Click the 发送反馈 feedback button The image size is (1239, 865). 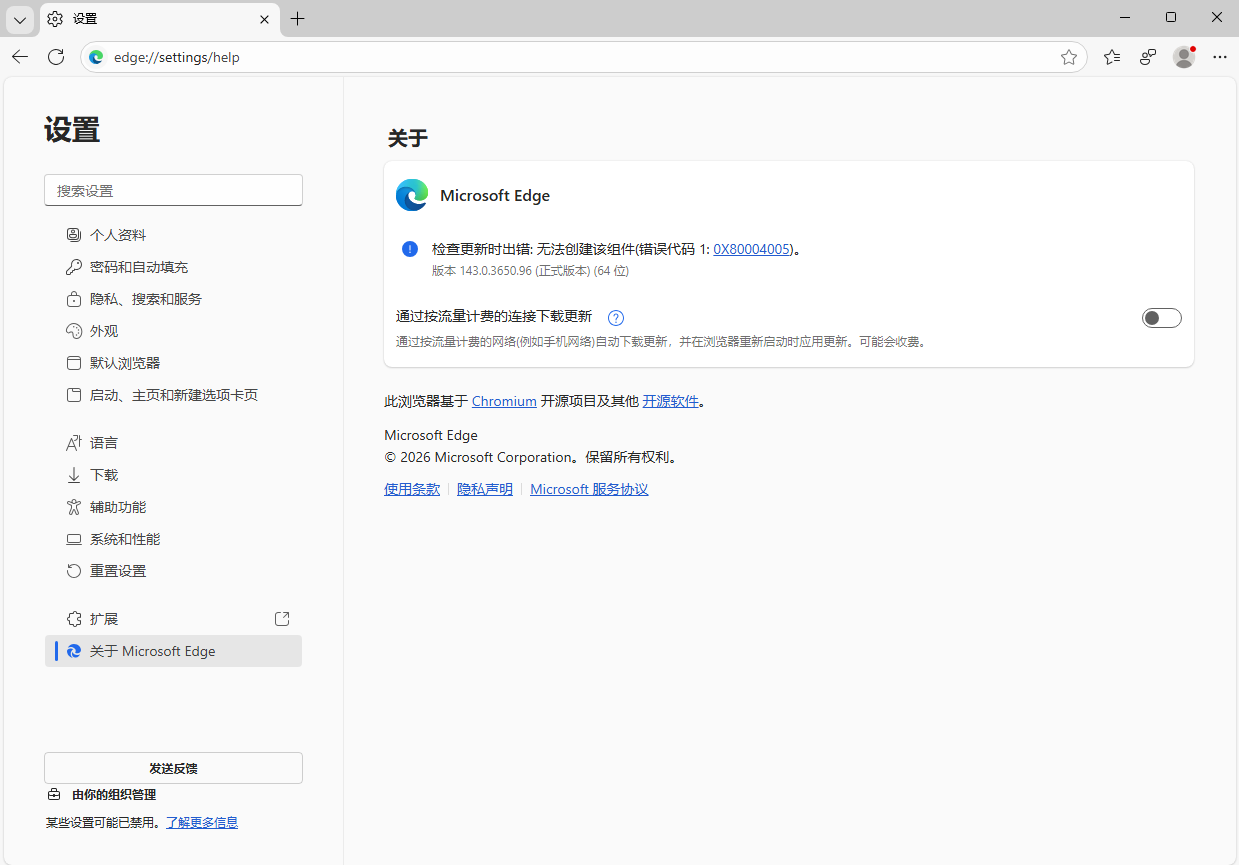(172, 767)
